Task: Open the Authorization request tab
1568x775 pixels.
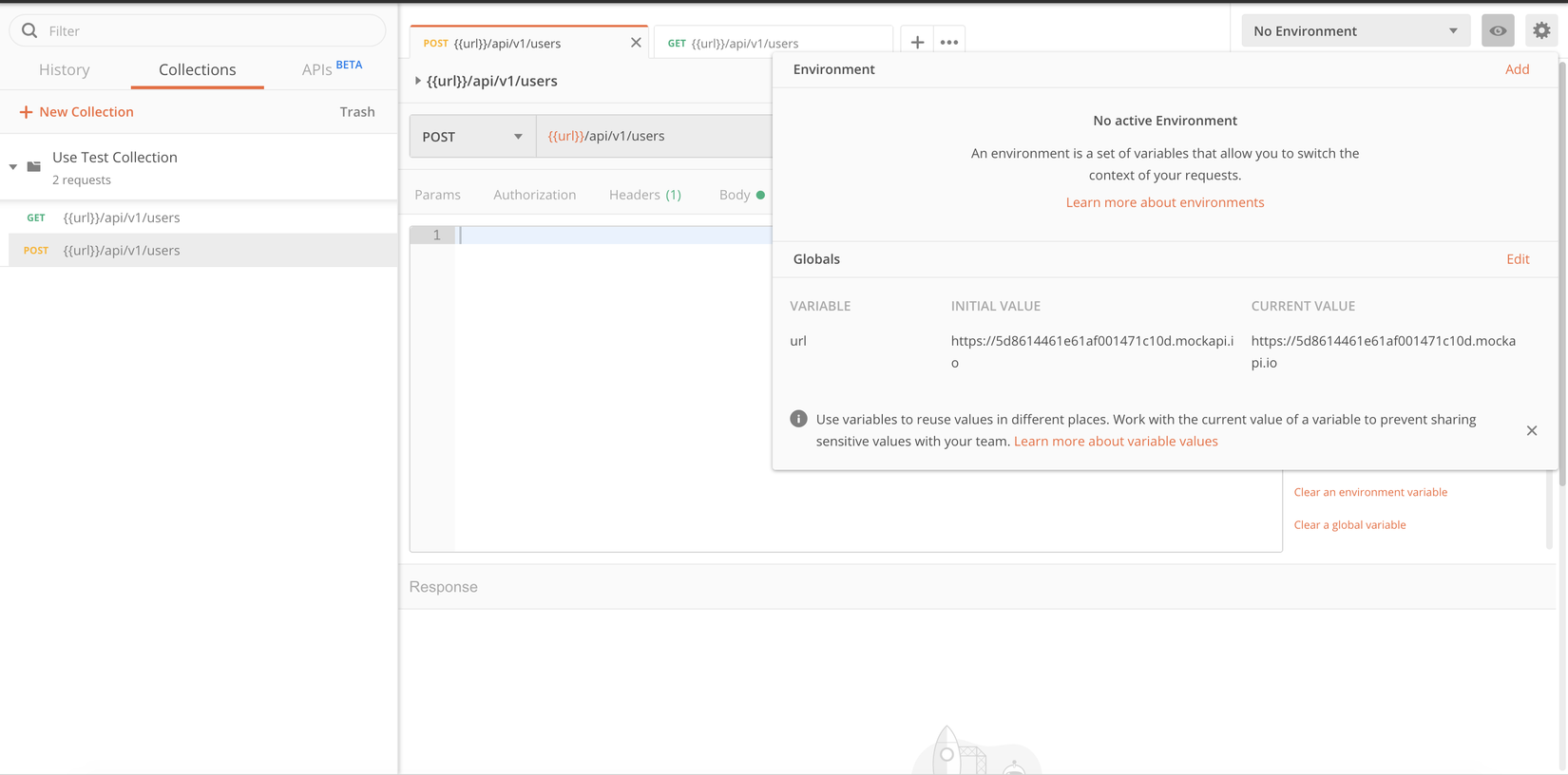Action: (x=534, y=195)
